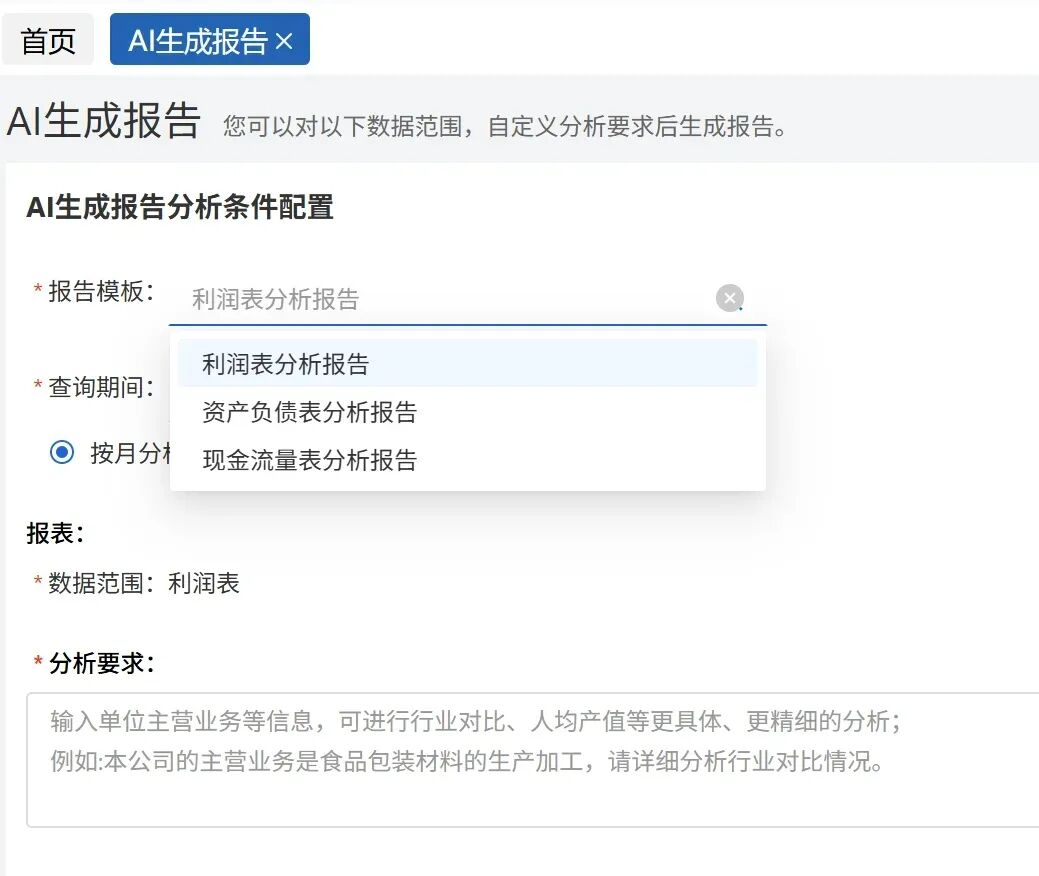Click the 报表 section label
1039x876 pixels.
point(55,534)
